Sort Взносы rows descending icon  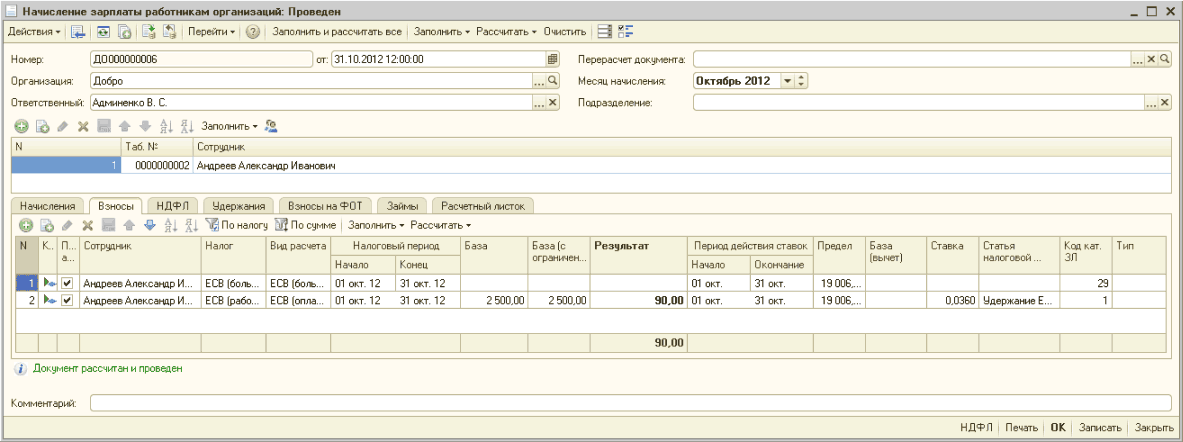(191, 225)
